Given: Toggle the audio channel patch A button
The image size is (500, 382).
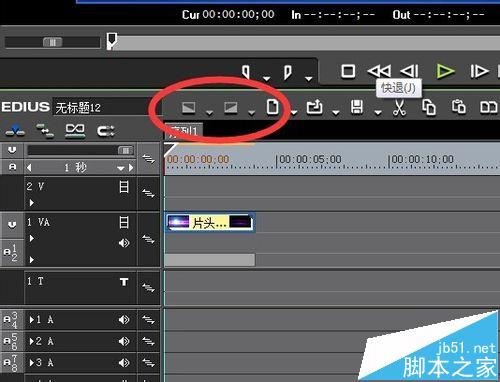Looking at the screenshot, I should pos(12,167).
